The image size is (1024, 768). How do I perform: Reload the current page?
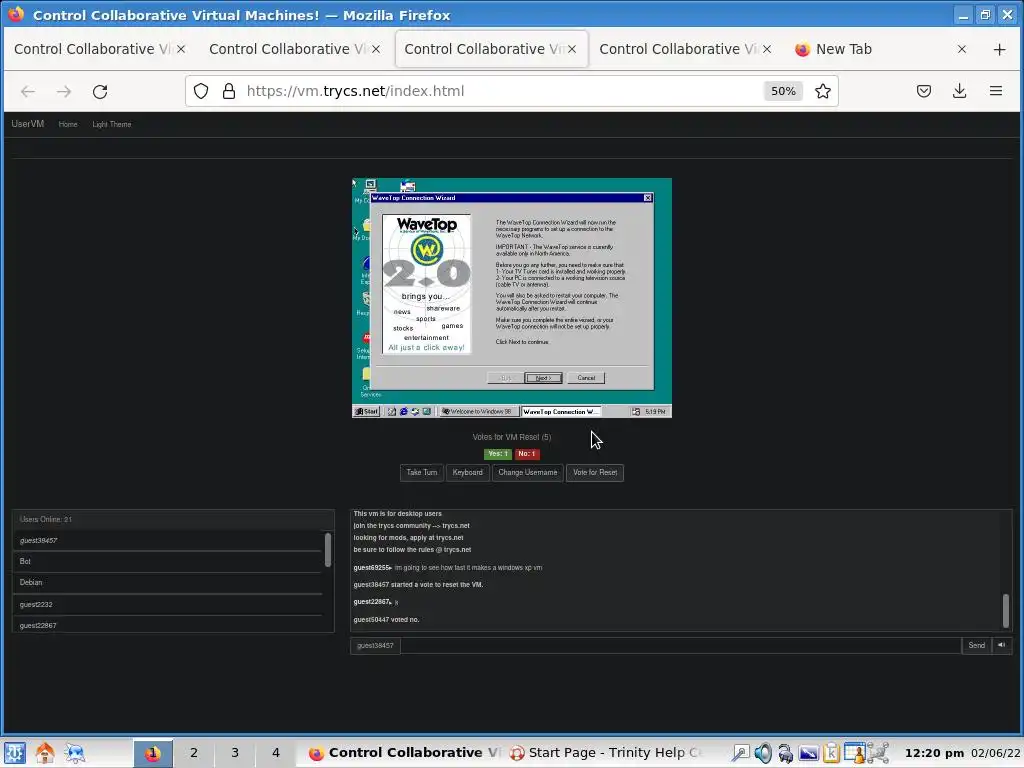[100, 91]
